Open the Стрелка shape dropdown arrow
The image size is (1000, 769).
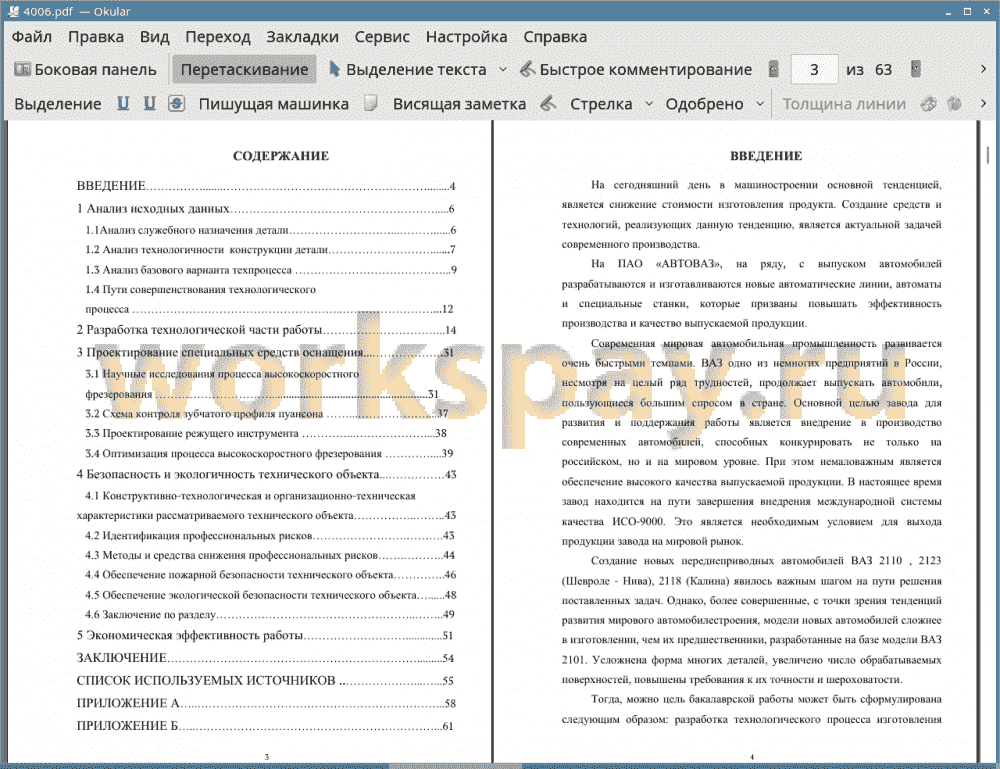click(x=649, y=104)
